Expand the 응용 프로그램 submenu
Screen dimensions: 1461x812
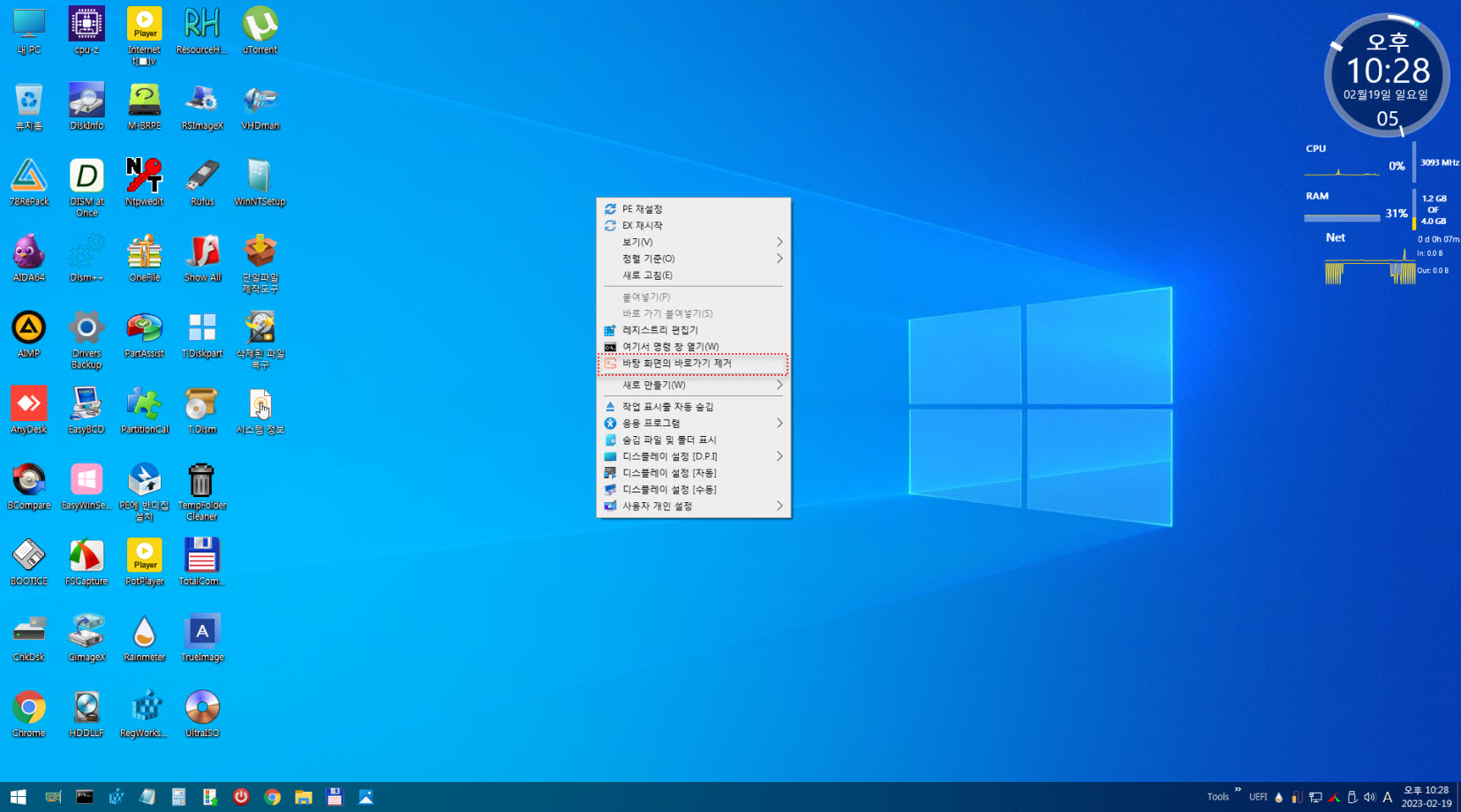click(693, 424)
